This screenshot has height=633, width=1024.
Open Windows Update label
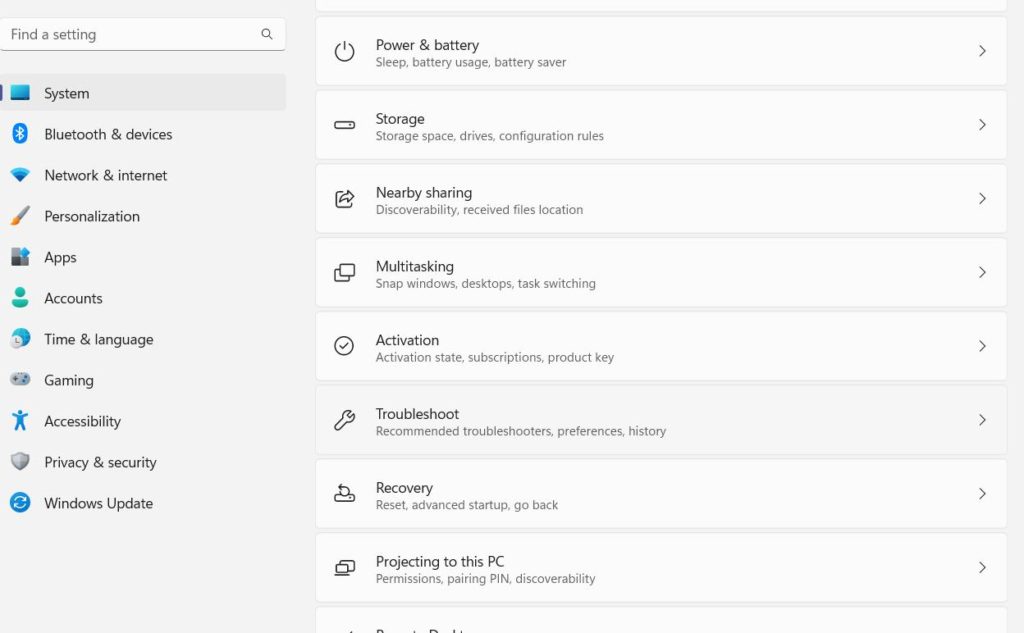coord(99,504)
